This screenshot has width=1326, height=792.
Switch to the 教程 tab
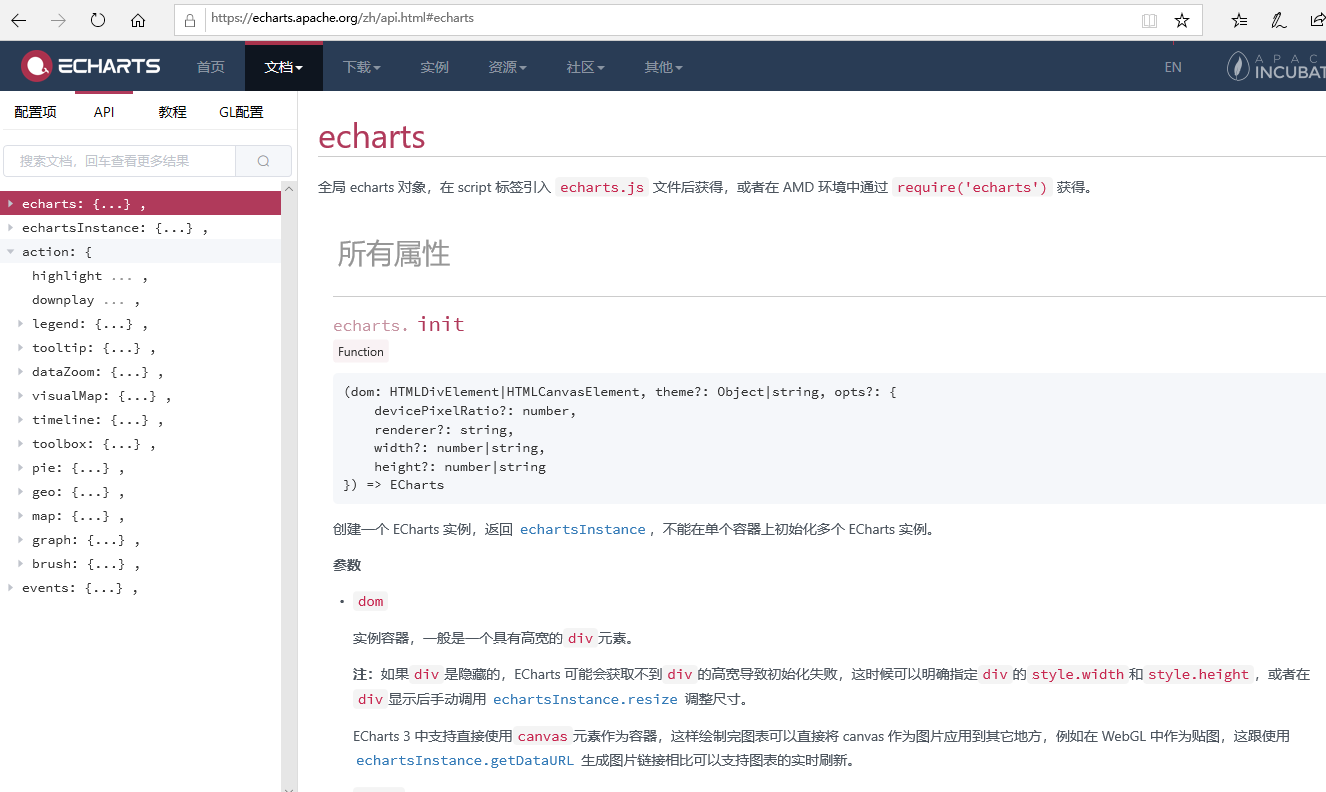pyautogui.click(x=172, y=112)
